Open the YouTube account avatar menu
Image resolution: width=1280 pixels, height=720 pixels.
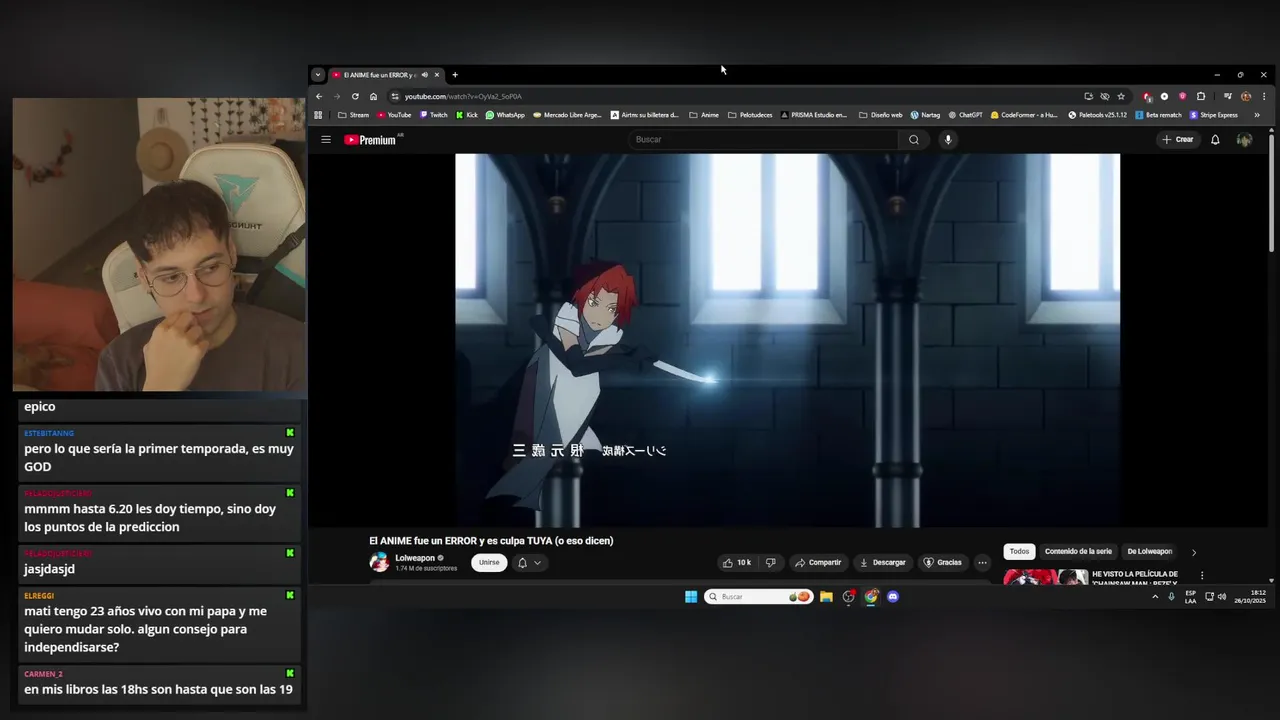click(x=1244, y=140)
